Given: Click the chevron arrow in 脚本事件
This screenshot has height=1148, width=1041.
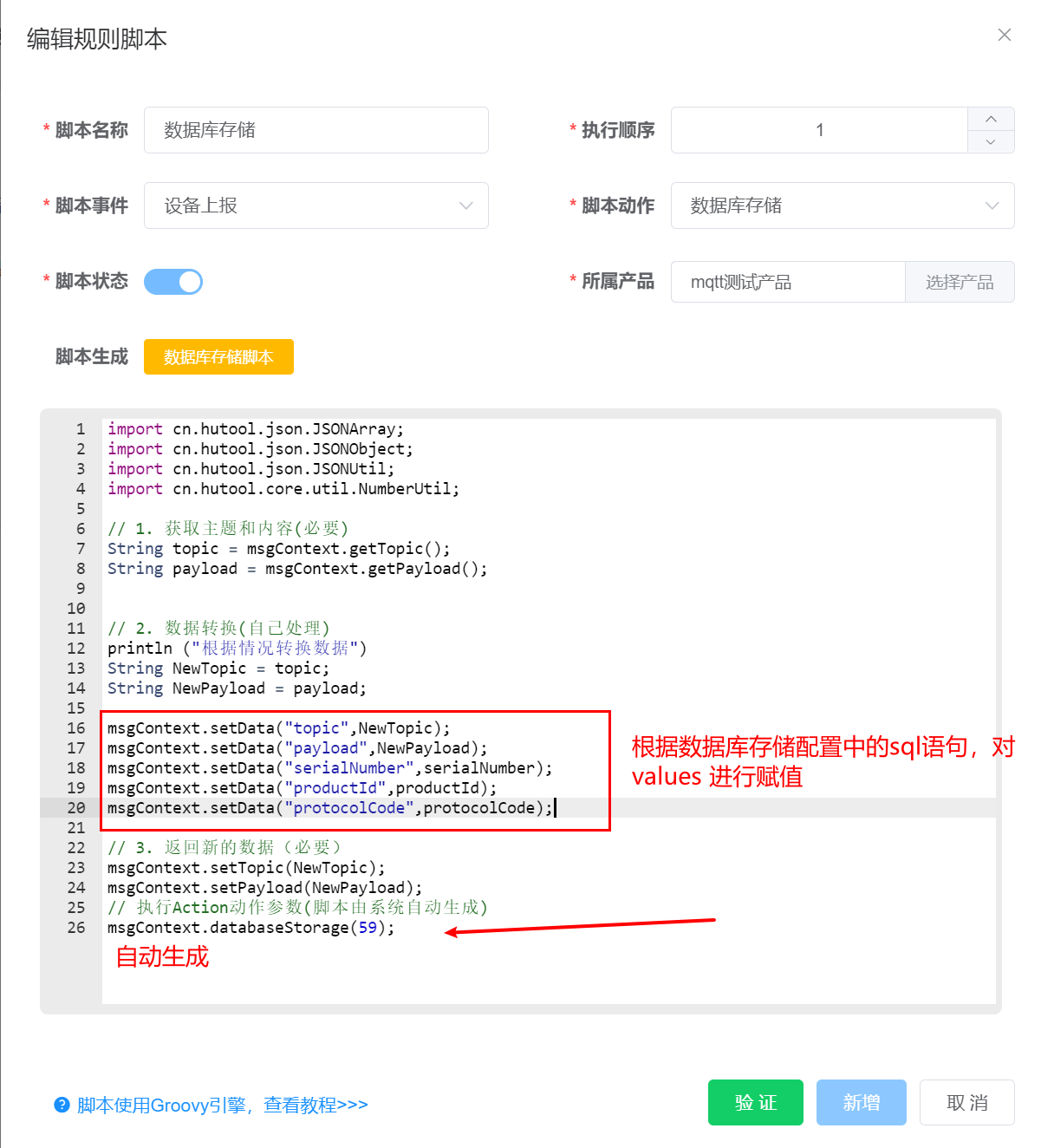Looking at the screenshot, I should (466, 205).
